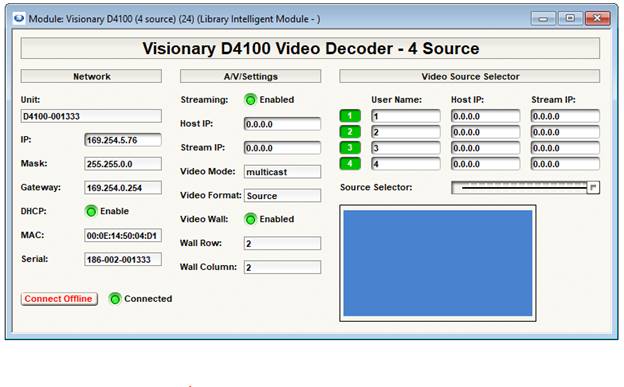This screenshot has width=624, height=387.
Task: Select video source button 2
Action: click(350, 132)
